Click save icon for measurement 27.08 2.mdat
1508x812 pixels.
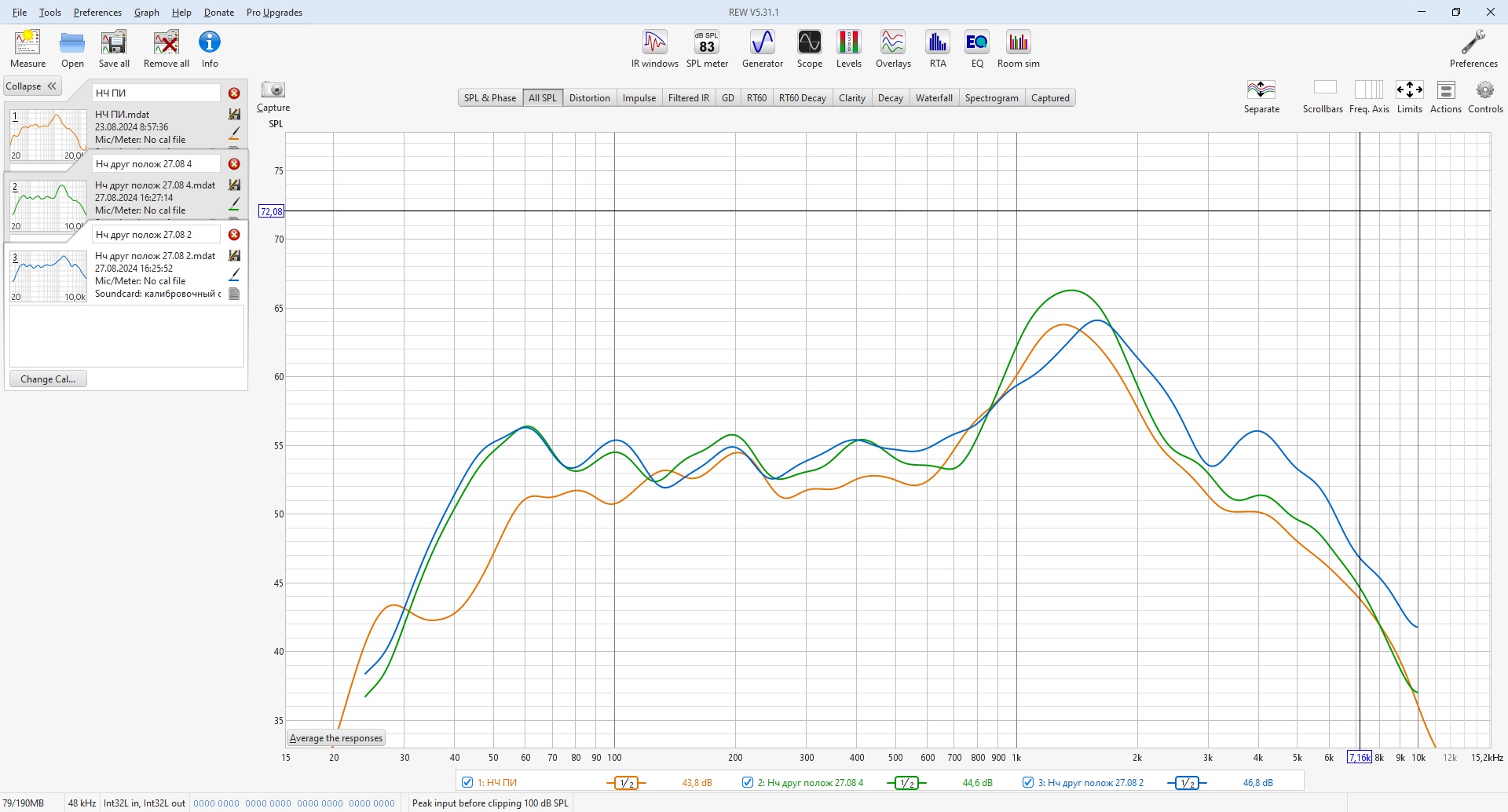coord(234,256)
